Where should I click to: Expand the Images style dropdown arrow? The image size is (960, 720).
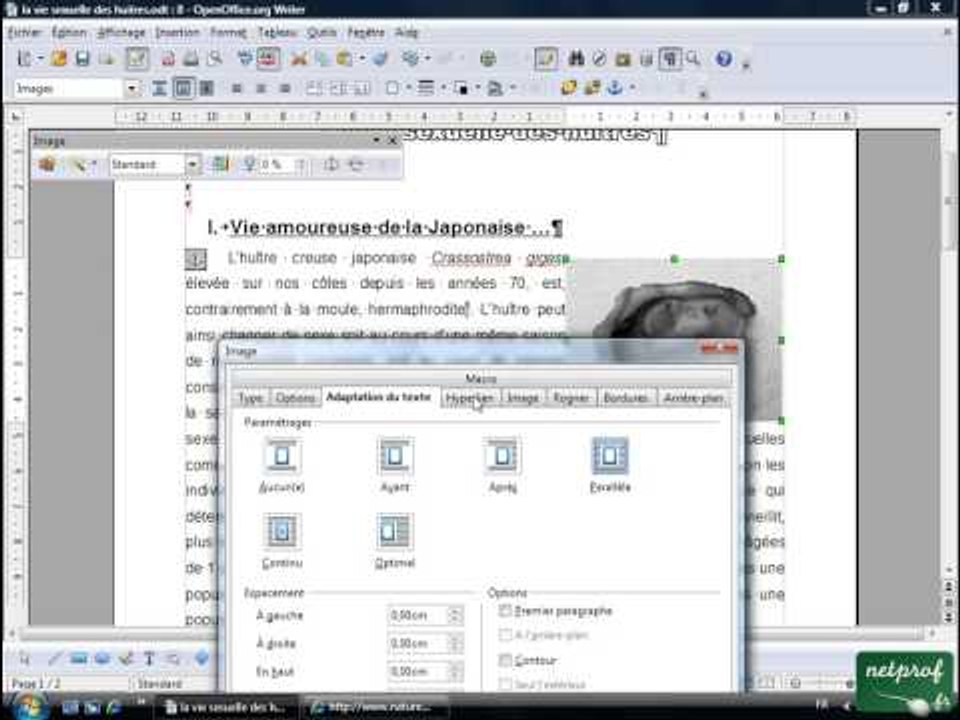132,89
